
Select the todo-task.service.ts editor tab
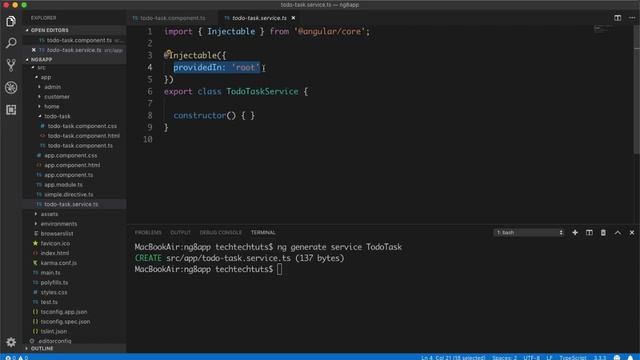pyautogui.click(x=260, y=18)
